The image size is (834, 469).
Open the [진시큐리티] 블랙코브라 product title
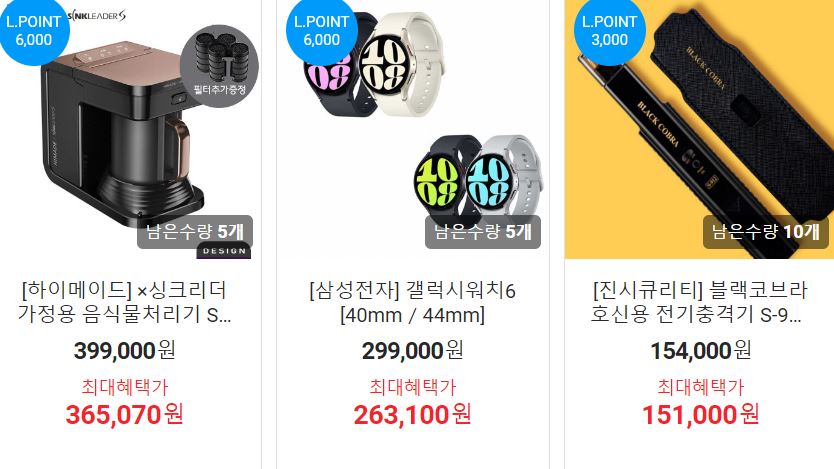tap(699, 303)
